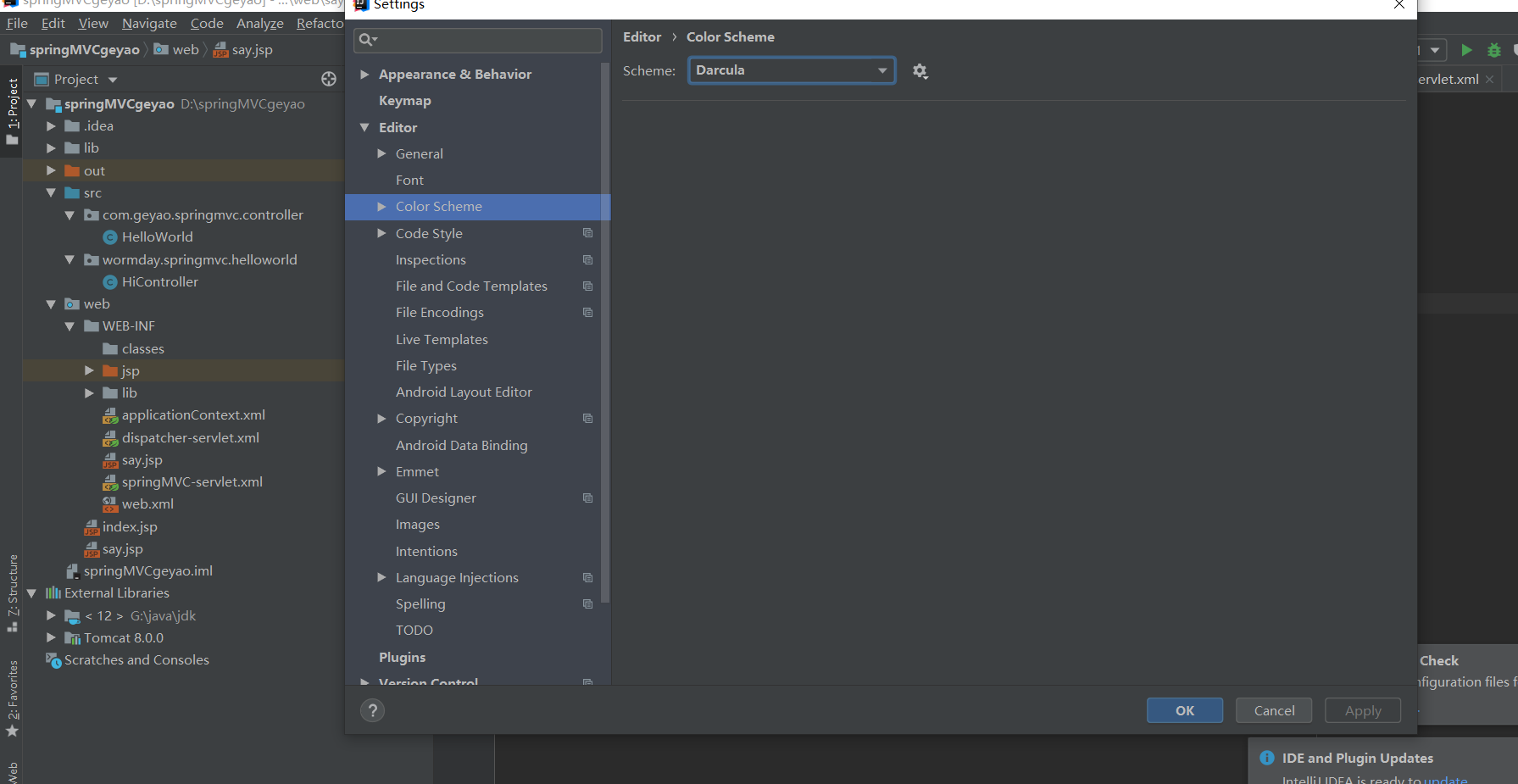Open the Scheme dropdown showing Darcula
1518x784 pixels.
pos(792,70)
